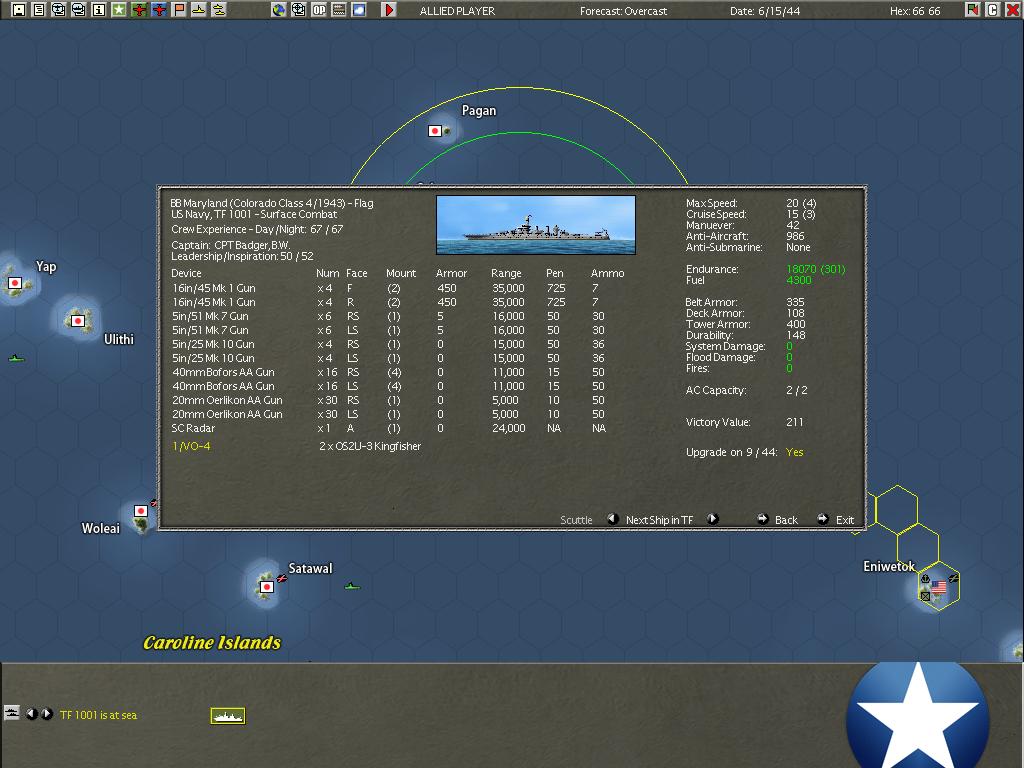1024x768 pixels.
Task: Click the 'C' icon in top right
Action: [993, 10]
